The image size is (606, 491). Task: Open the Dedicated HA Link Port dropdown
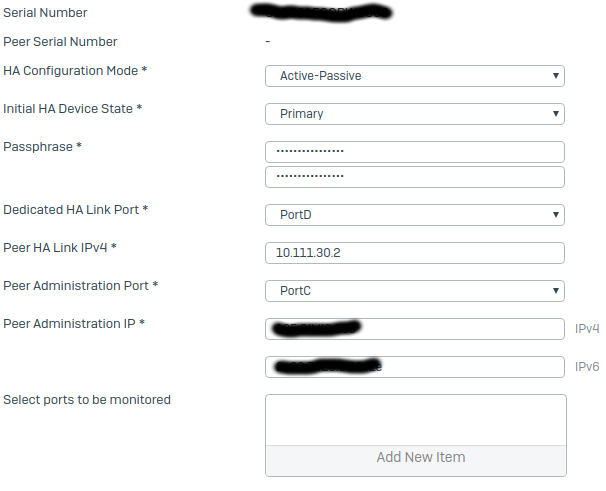pos(415,215)
